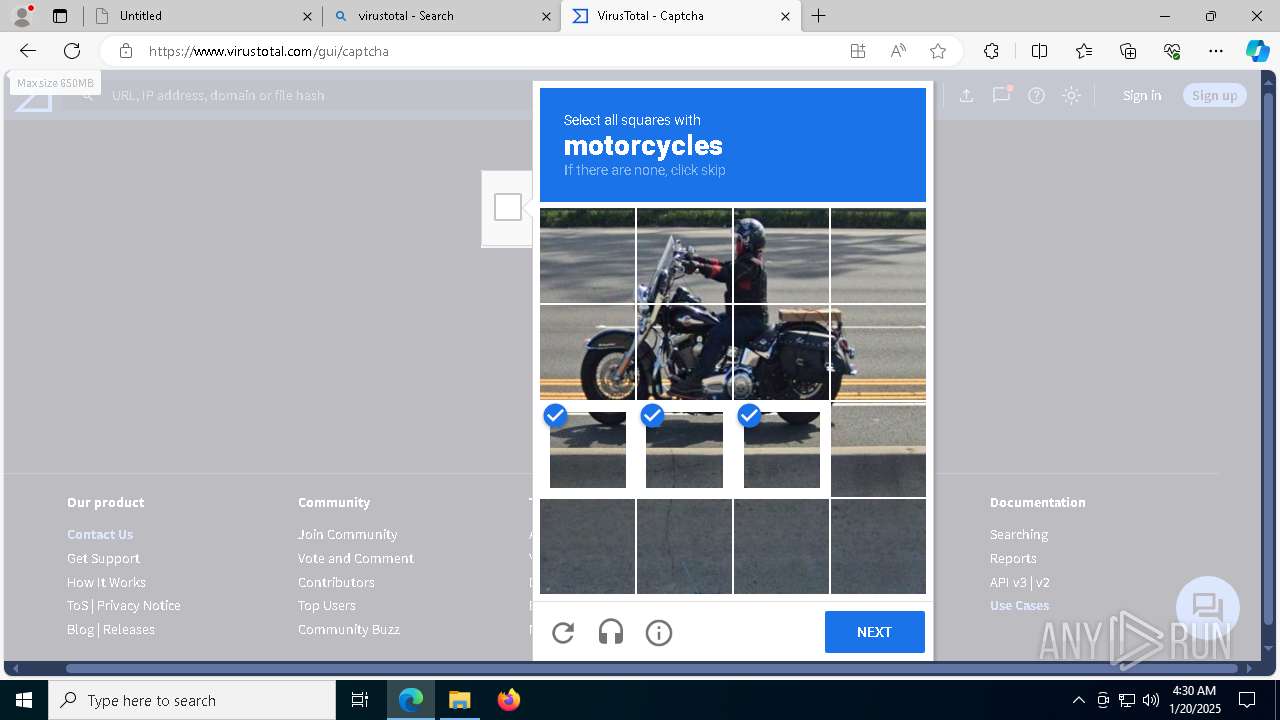This screenshot has width=1280, height=720.
Task: Open the horizontal page scrollbar
Action: point(652,668)
